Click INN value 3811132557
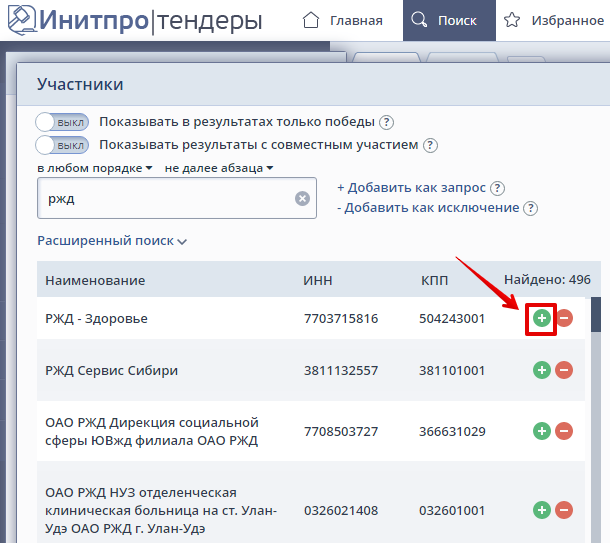 coord(341,370)
